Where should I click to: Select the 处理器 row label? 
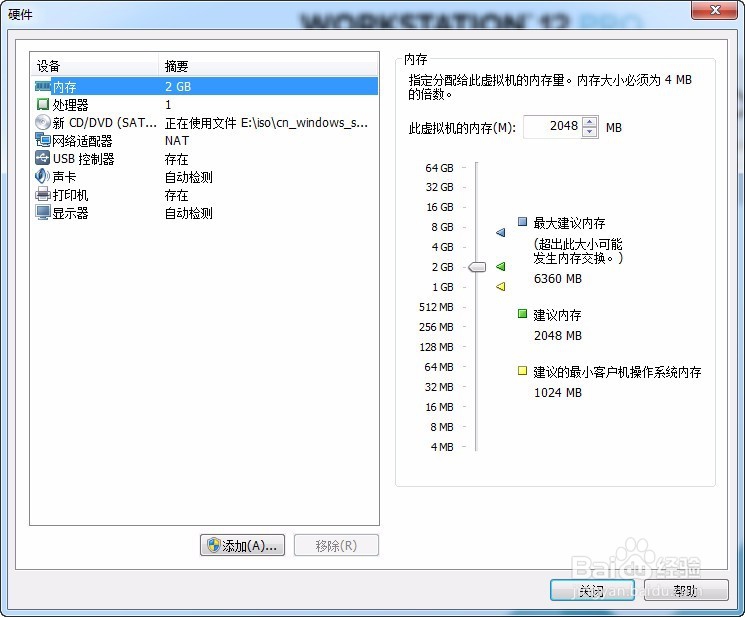[70, 104]
